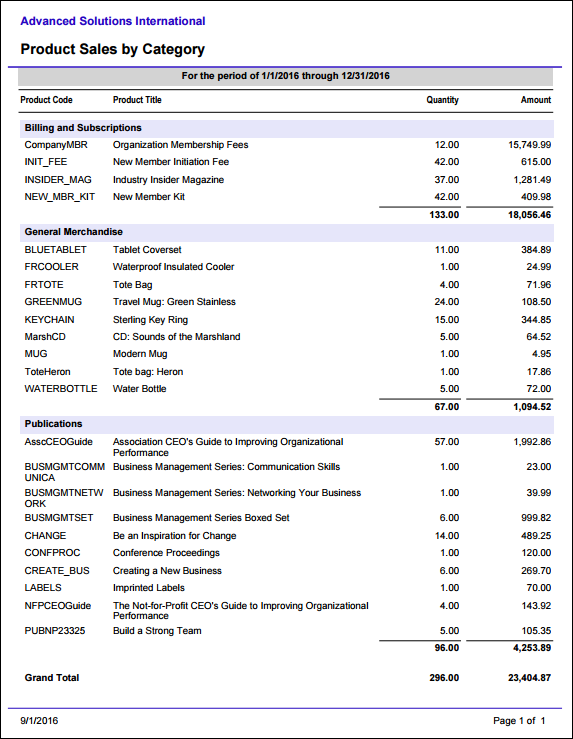Click the CompanyMBR product code
This screenshot has height=739, width=573.
click(x=56, y=145)
